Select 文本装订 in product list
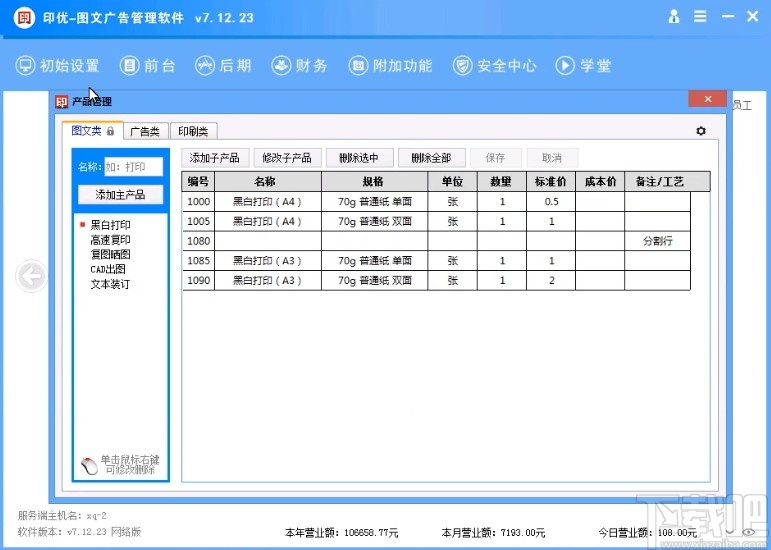771x550 pixels. [111, 284]
